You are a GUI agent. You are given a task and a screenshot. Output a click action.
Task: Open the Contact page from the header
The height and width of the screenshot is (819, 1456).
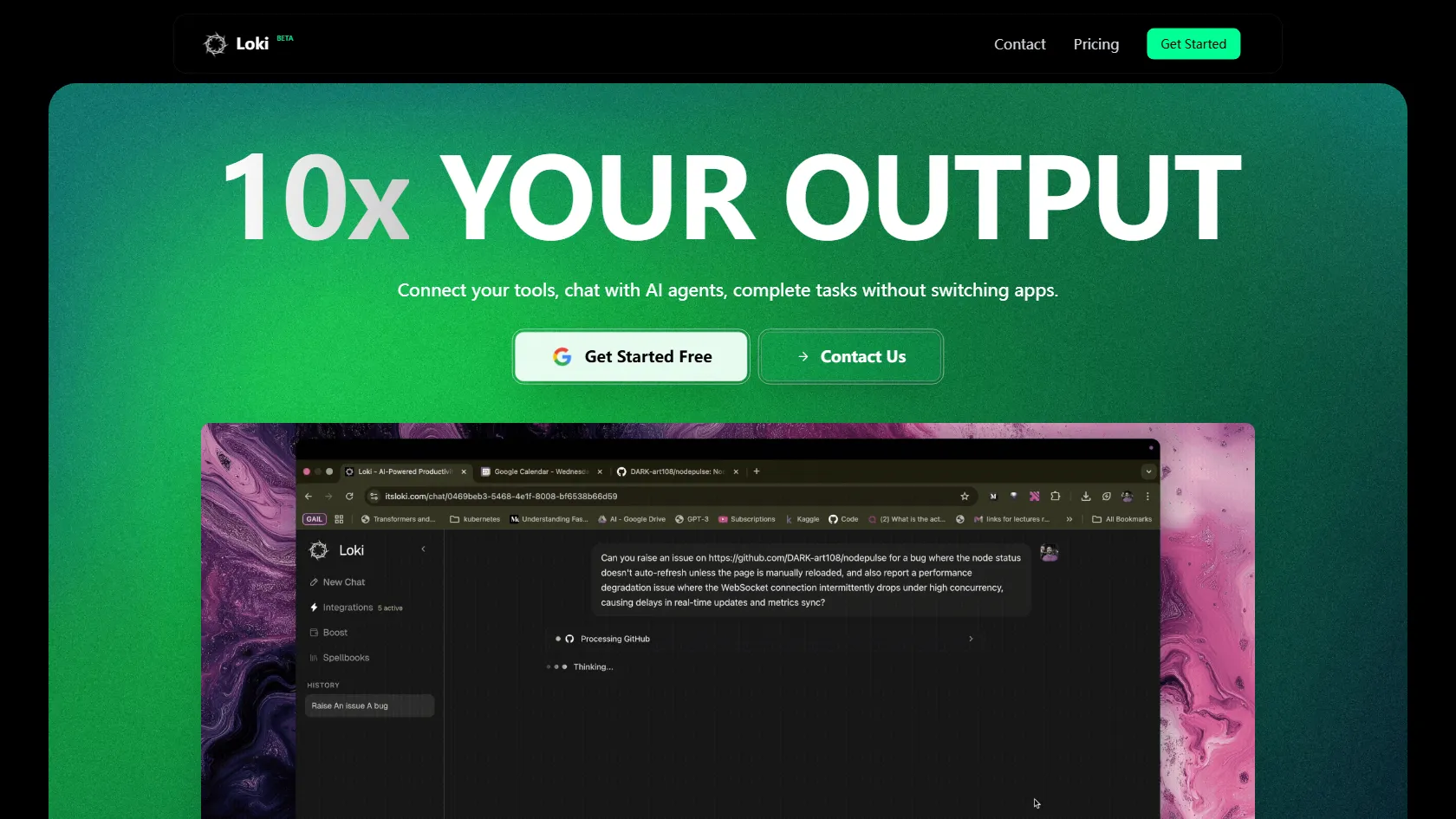click(x=1019, y=44)
